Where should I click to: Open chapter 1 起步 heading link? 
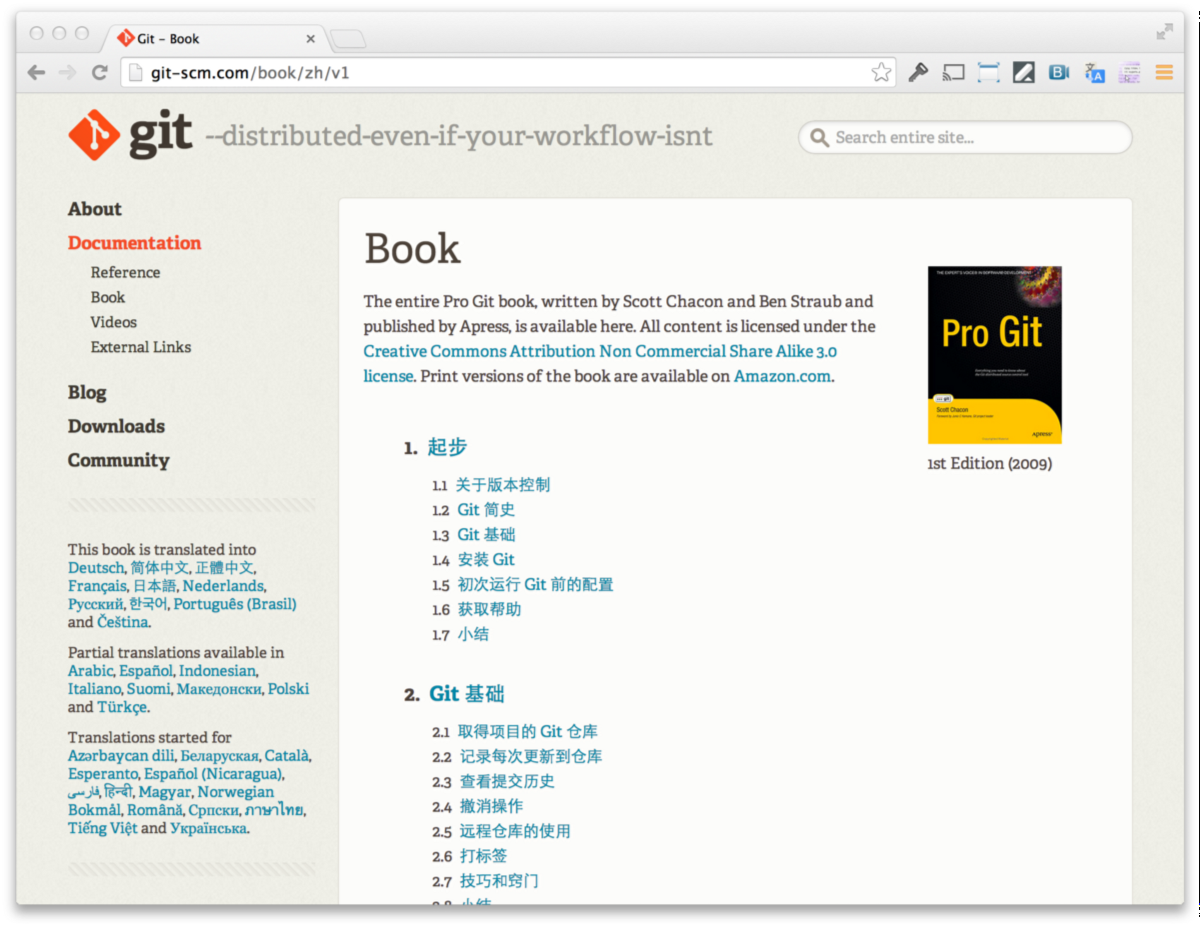447,447
